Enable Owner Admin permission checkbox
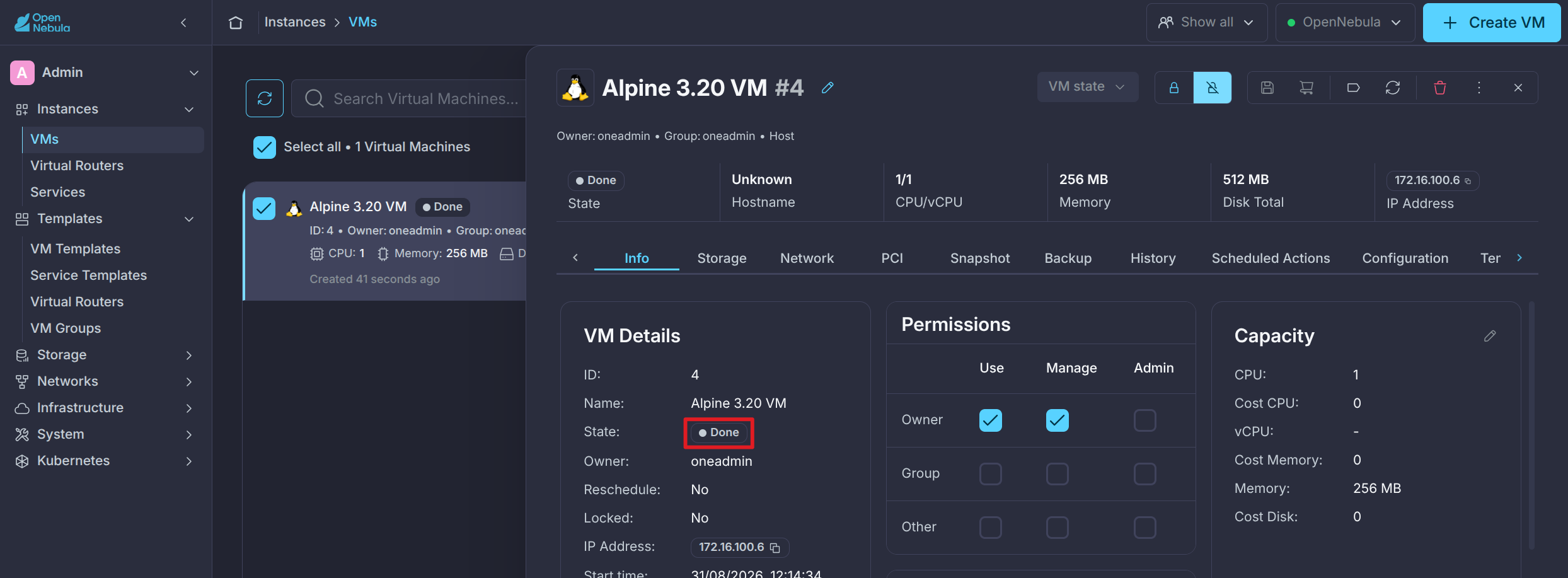This screenshot has width=1568, height=578. click(1145, 420)
